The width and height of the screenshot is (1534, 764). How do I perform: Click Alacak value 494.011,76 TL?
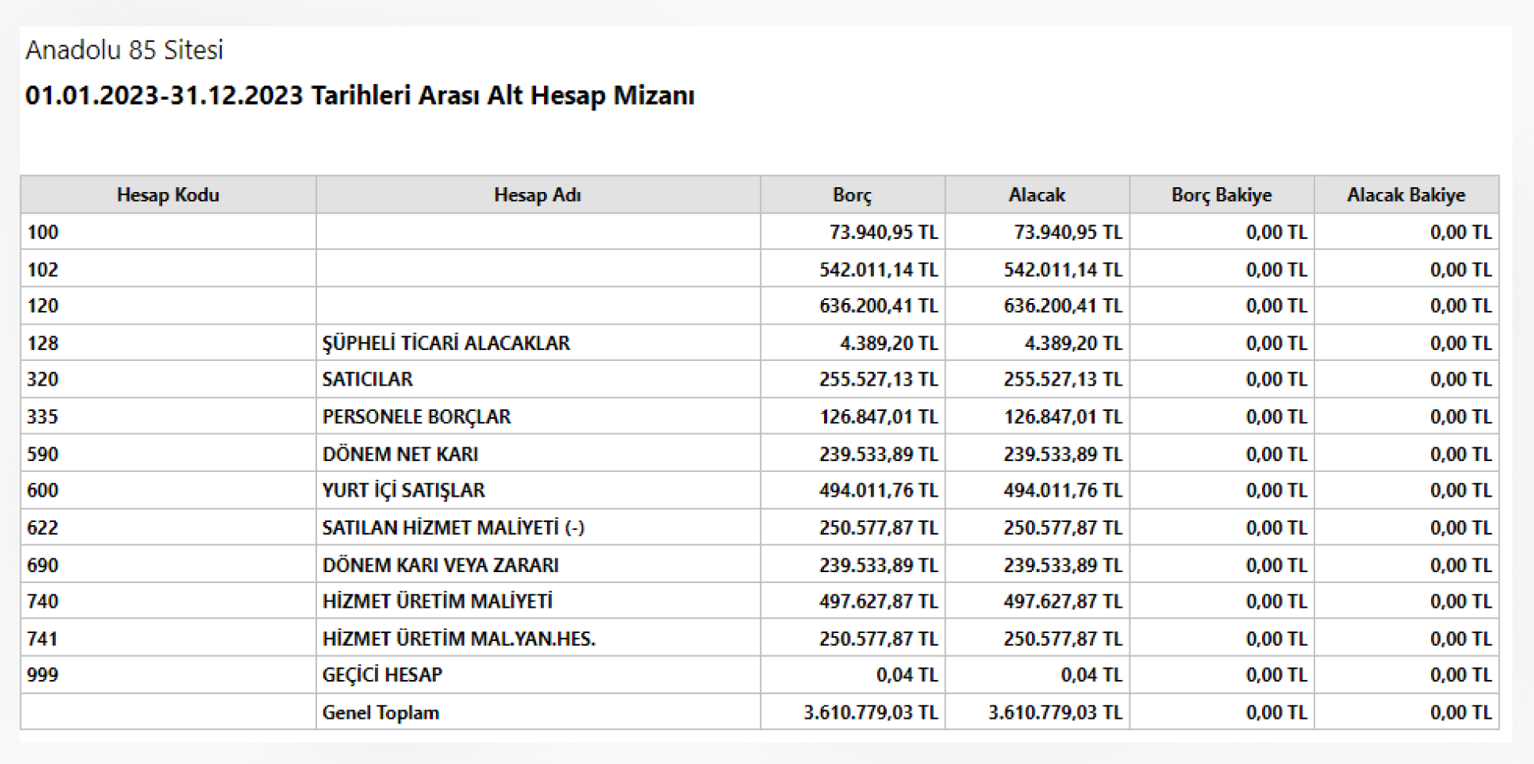[1063, 491]
